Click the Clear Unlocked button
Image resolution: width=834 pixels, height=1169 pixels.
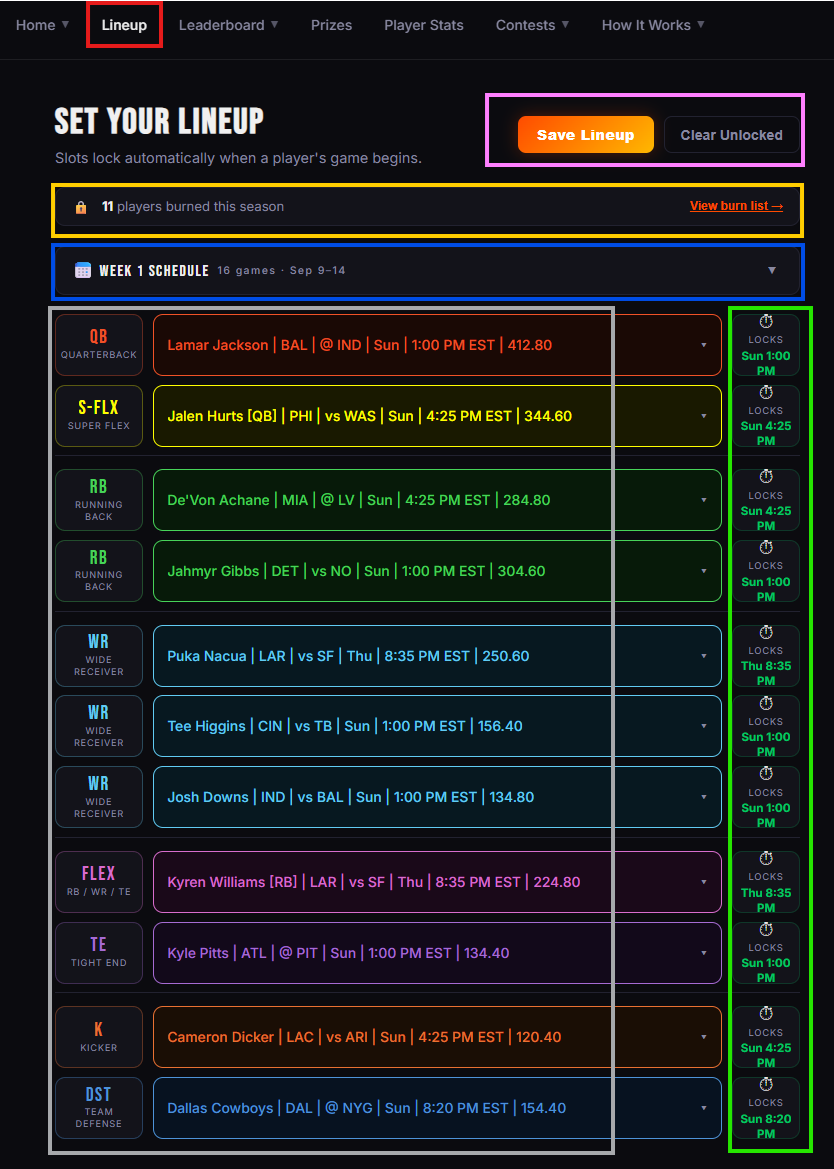click(x=731, y=135)
